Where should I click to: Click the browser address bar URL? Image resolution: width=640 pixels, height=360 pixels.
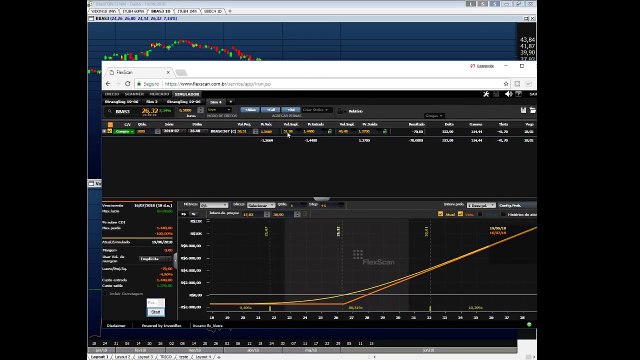click(218, 84)
